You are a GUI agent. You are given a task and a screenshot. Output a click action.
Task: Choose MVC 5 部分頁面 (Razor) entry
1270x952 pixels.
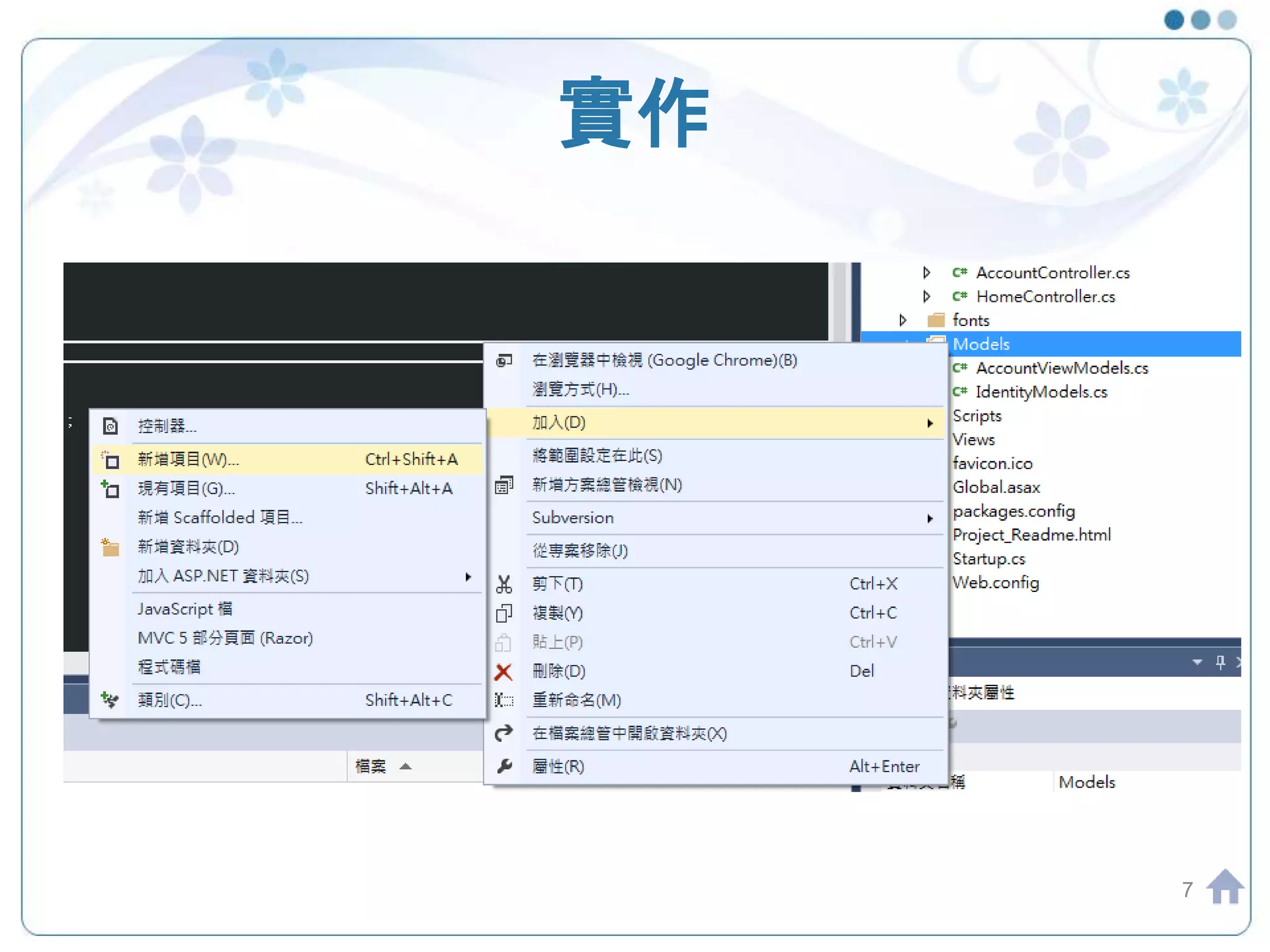(288, 638)
